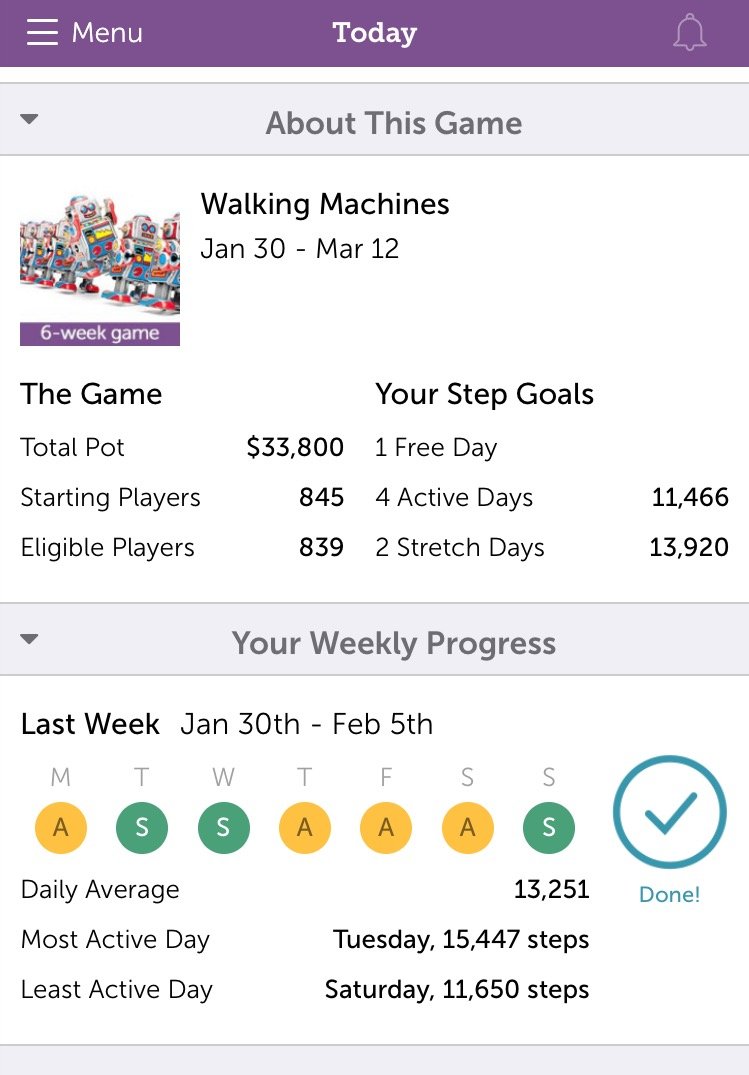749x1075 pixels.
Task: Tap Sunday's green S day badge
Action: point(549,828)
